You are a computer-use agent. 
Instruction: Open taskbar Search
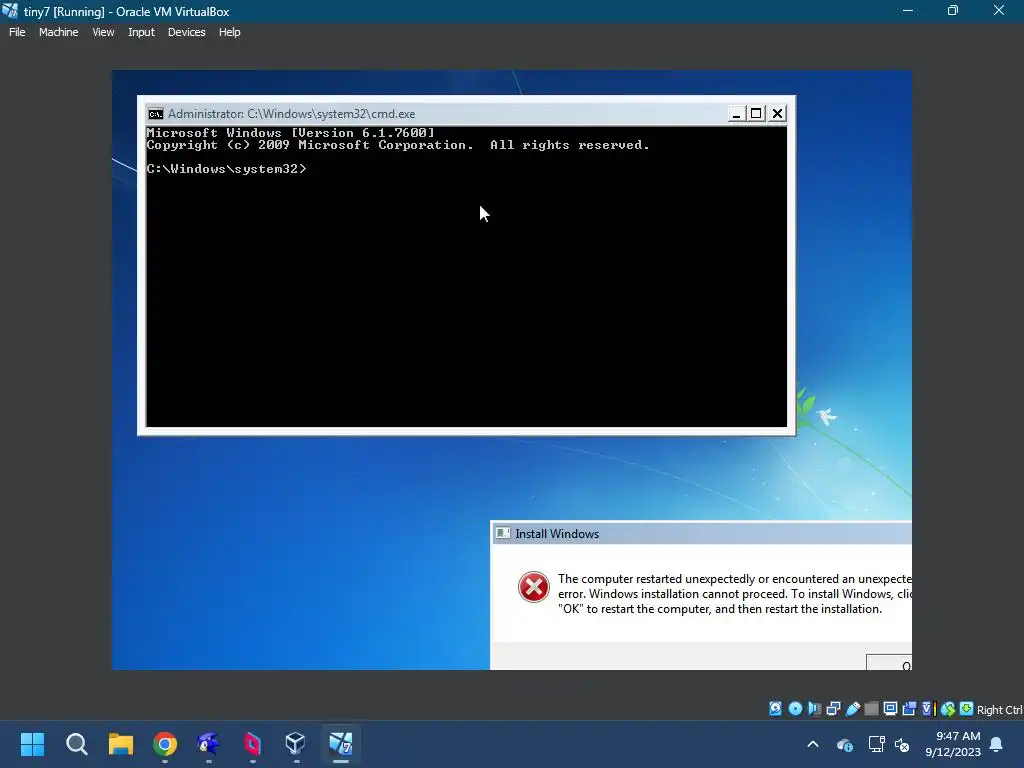pos(76,744)
